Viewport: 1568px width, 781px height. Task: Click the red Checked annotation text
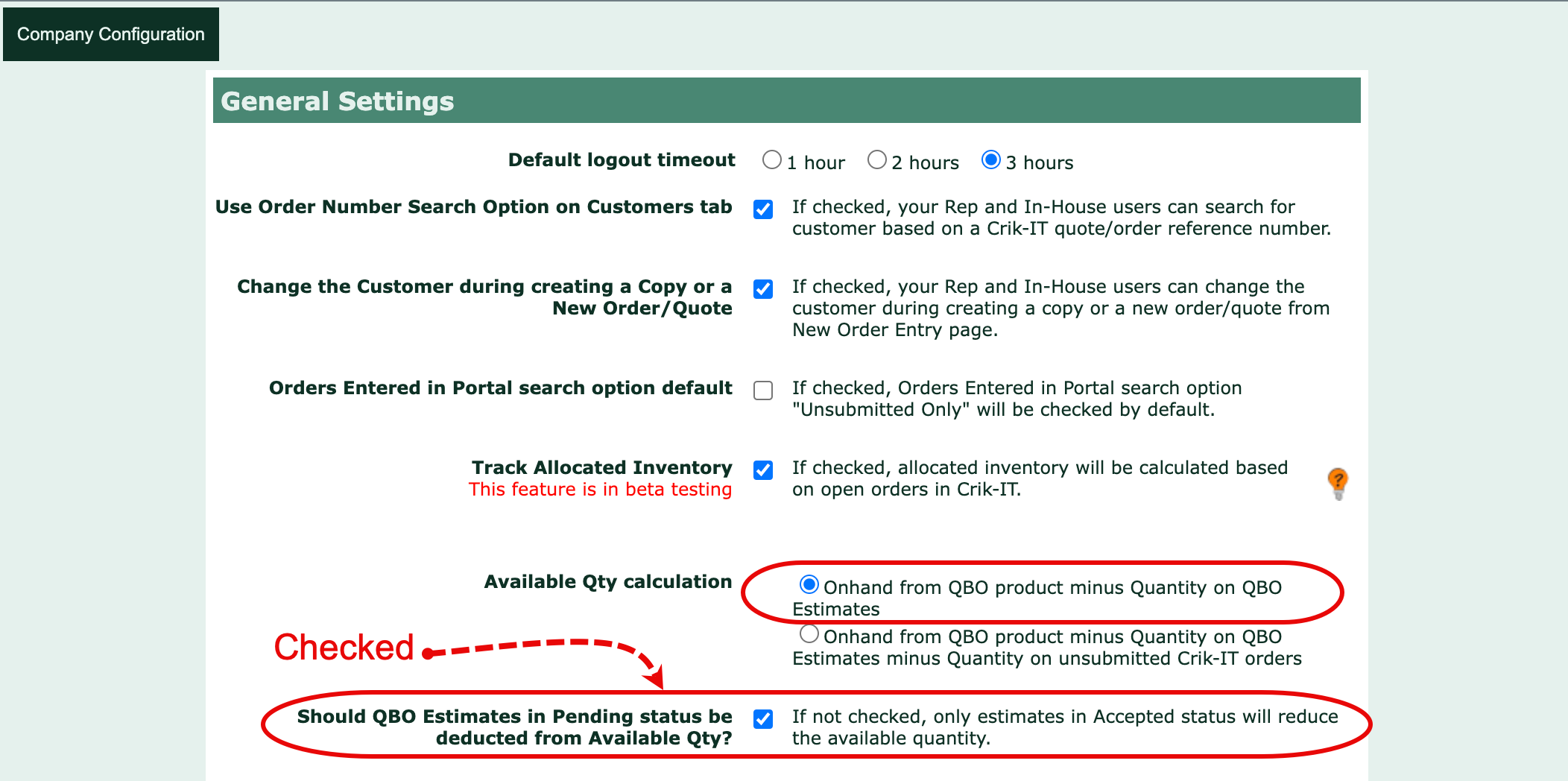tap(344, 647)
